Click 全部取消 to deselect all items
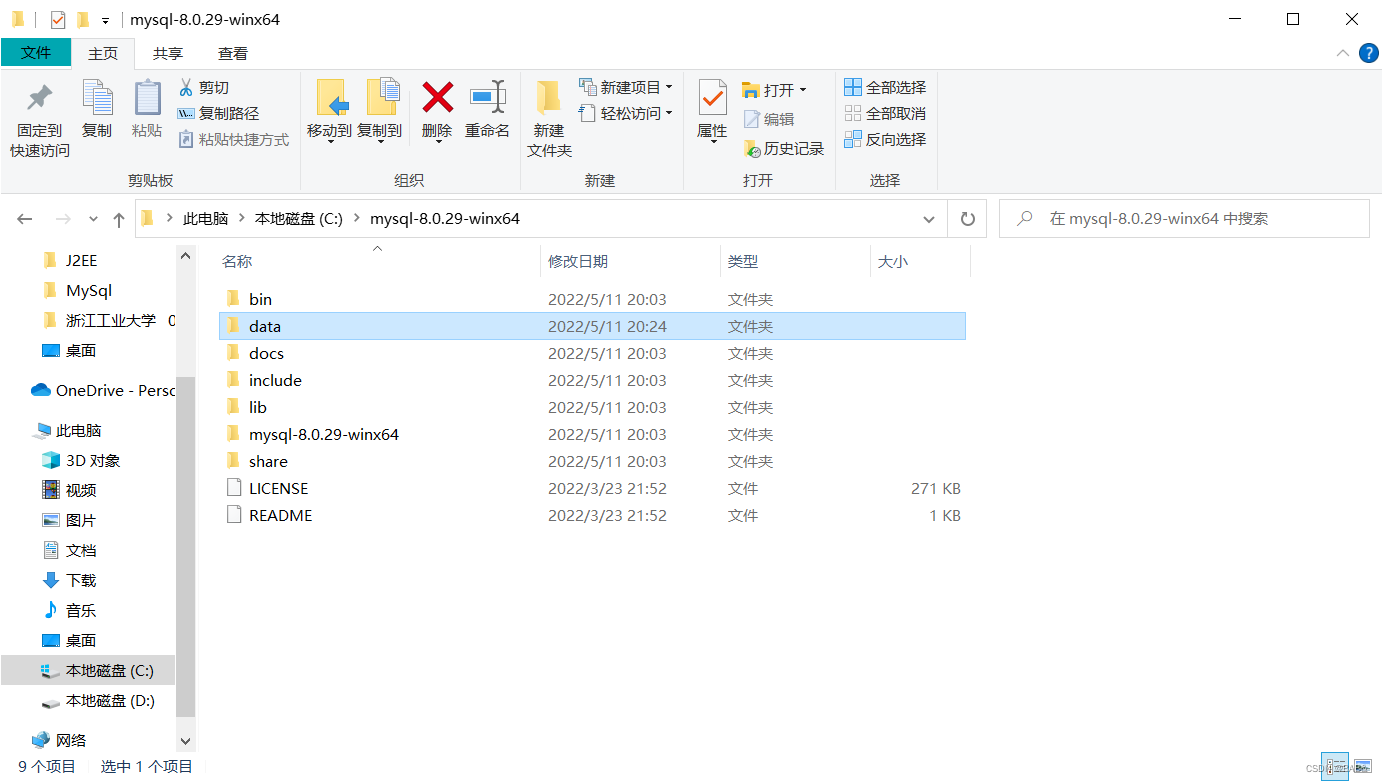This screenshot has width=1383, height=782. click(x=885, y=113)
